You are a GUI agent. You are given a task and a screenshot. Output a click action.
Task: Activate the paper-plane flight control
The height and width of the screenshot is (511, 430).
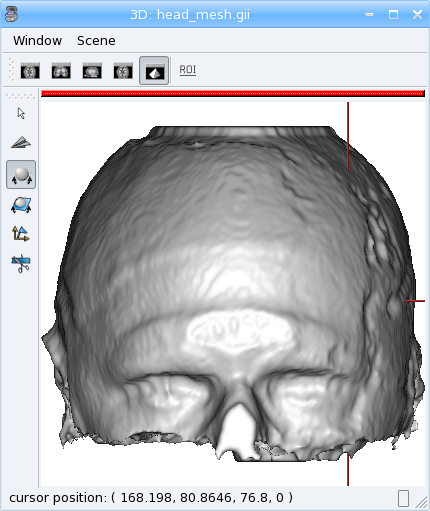tap(21, 142)
